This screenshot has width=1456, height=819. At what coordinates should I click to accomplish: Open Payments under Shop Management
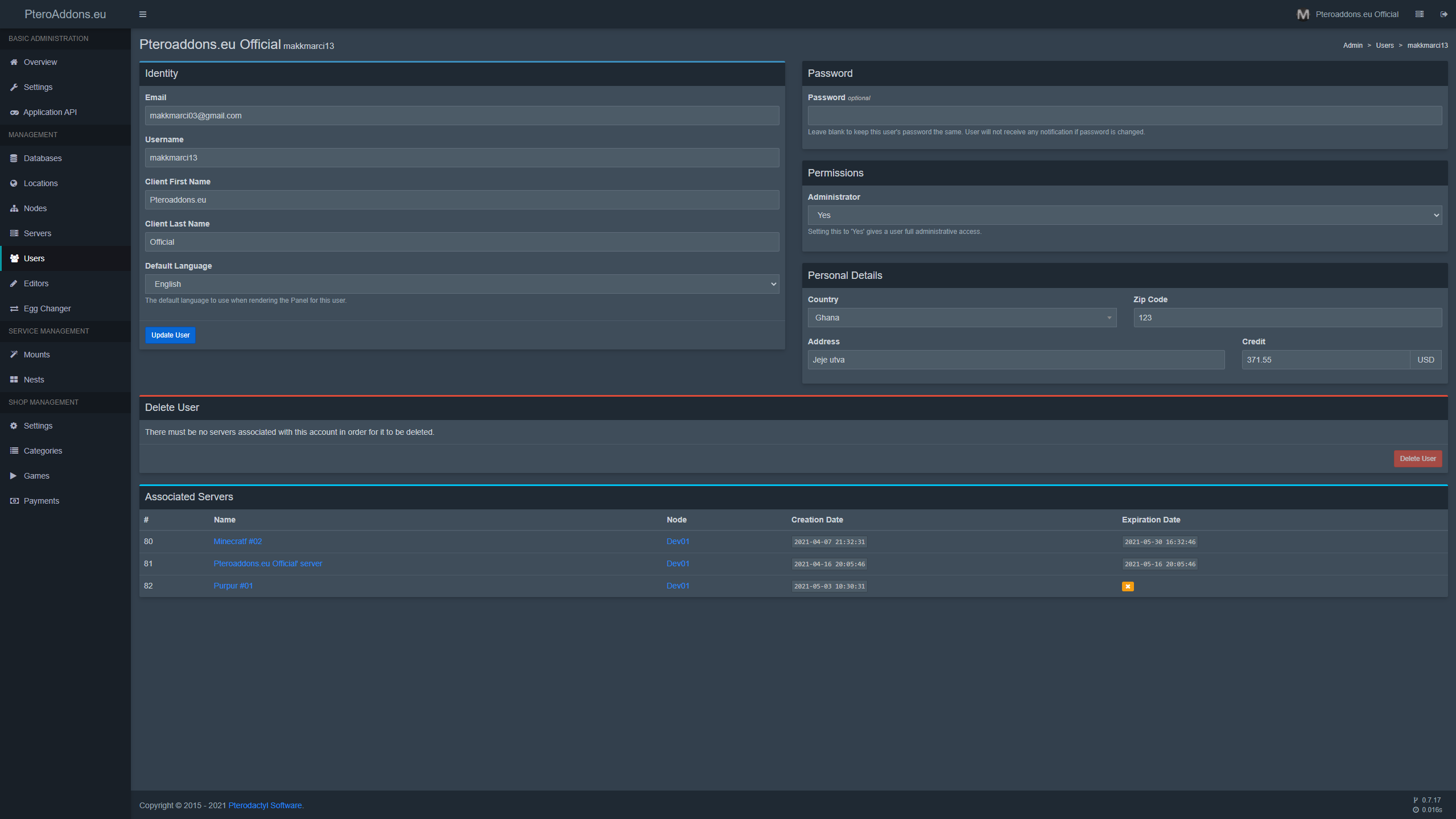[x=41, y=501]
